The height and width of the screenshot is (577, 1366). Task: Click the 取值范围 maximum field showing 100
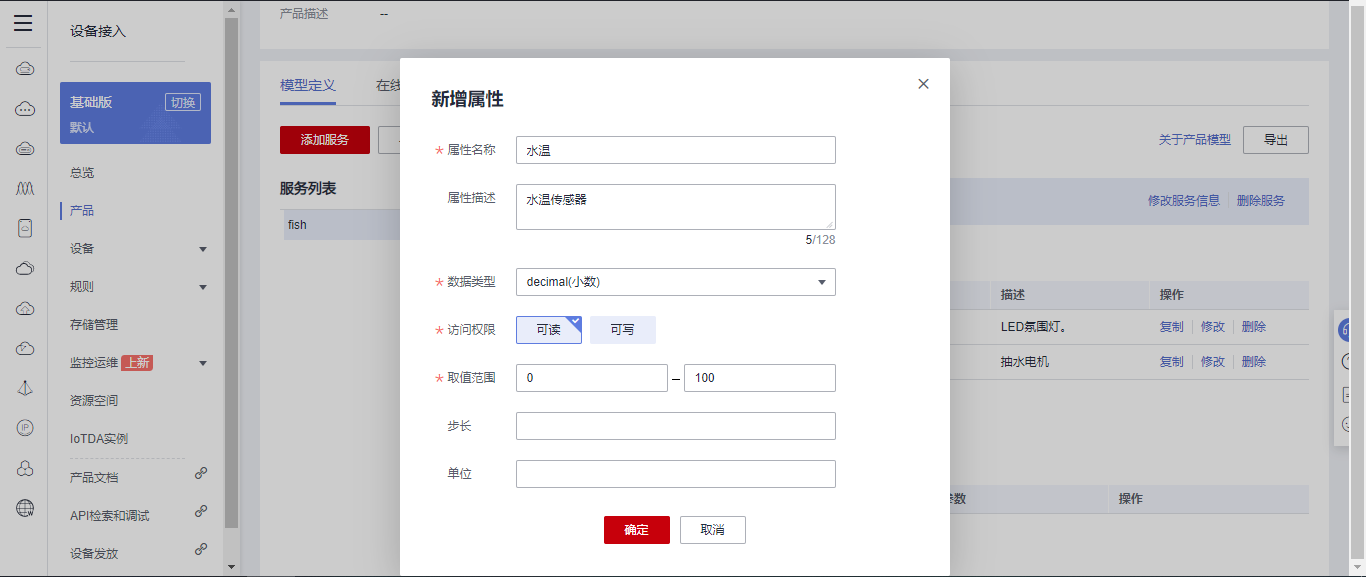pos(760,378)
